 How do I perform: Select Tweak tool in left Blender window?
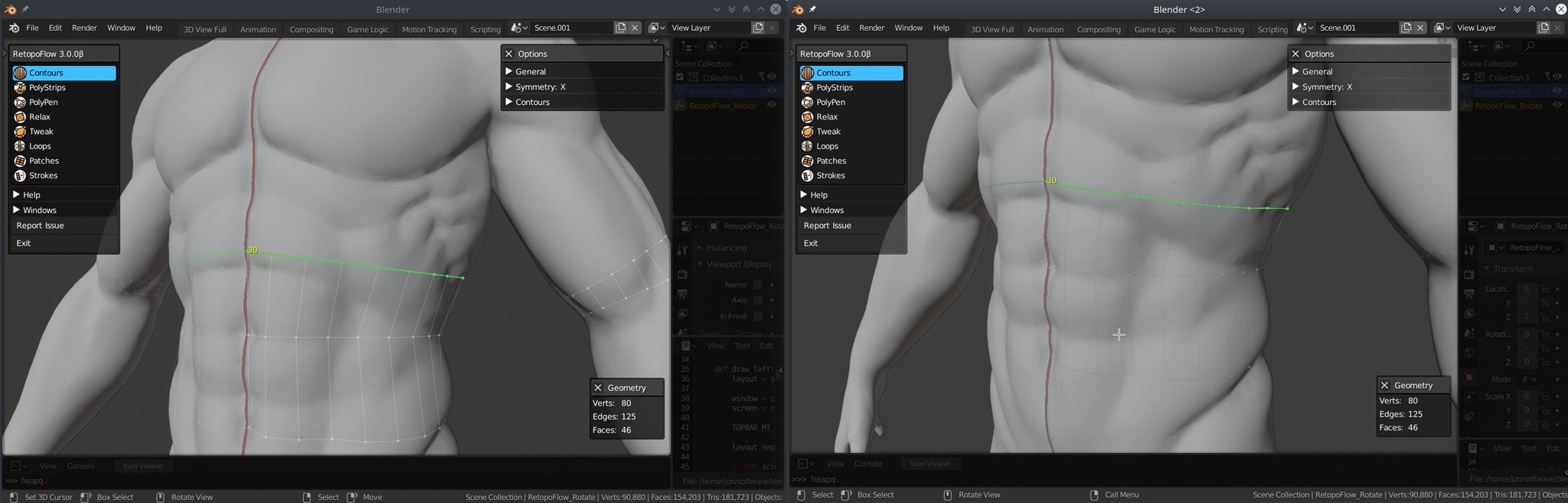64,131
